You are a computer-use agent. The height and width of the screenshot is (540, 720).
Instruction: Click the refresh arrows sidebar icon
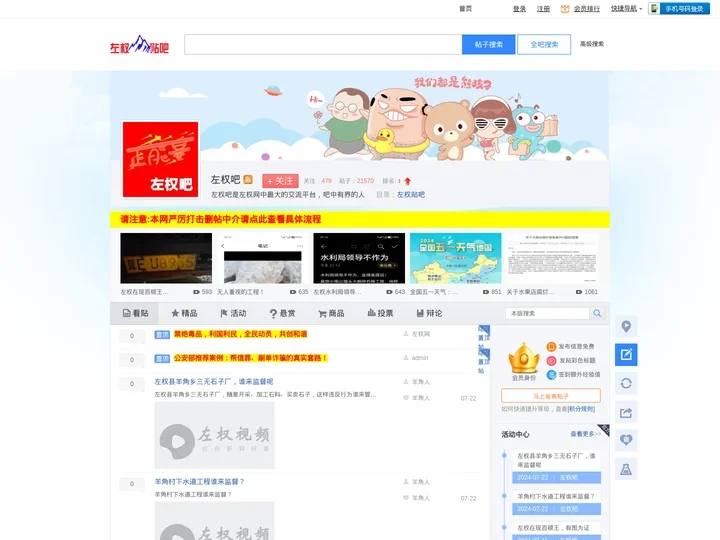626,383
